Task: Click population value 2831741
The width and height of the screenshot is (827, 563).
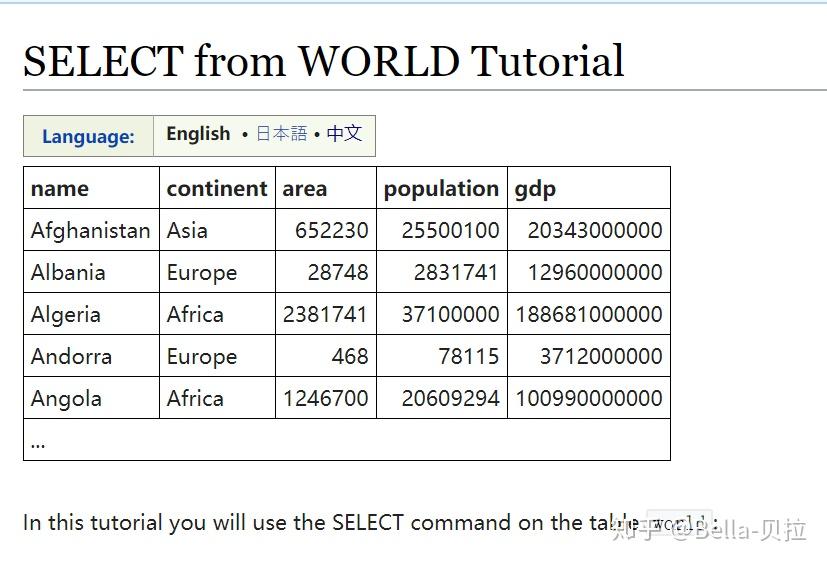Action: (442, 272)
